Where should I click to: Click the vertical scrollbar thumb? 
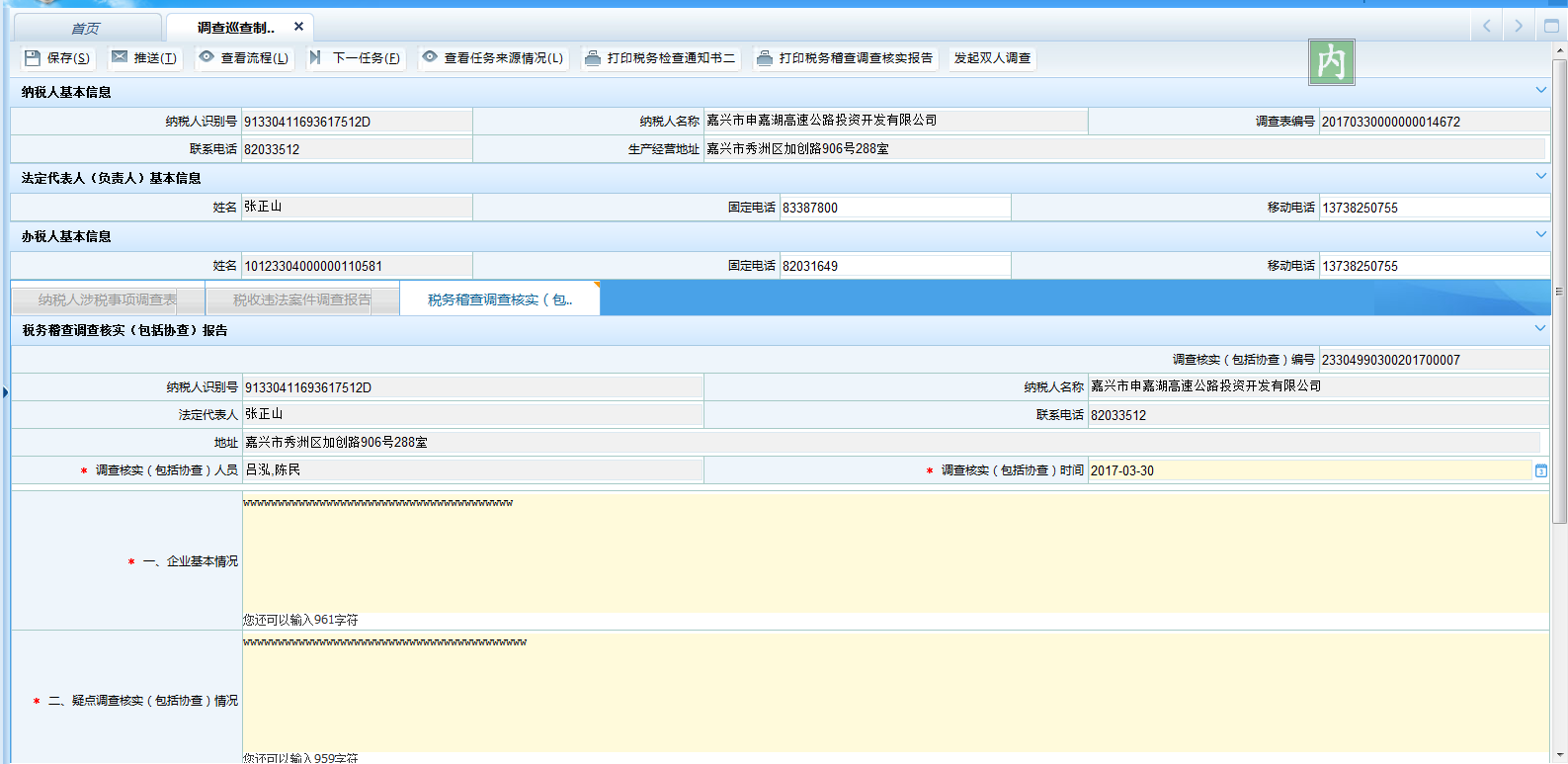click(x=1559, y=292)
